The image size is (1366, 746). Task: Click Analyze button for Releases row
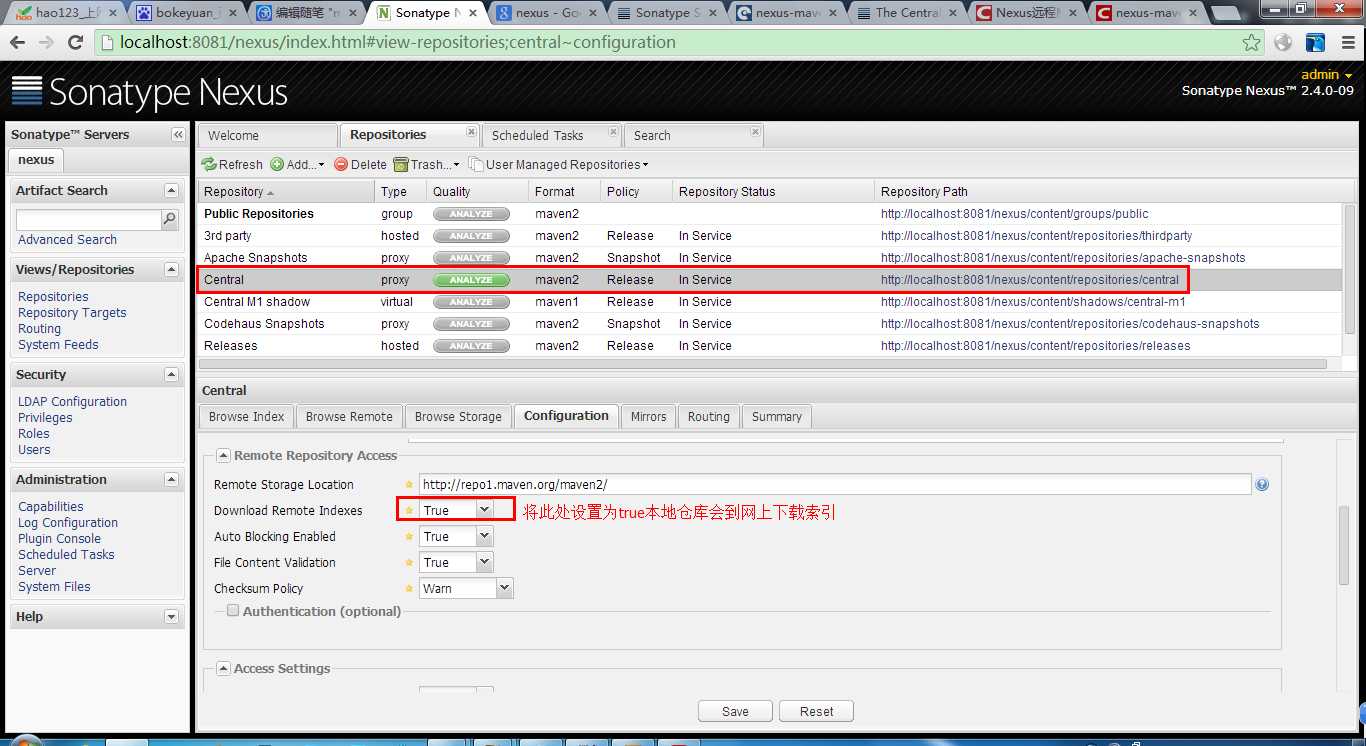471,346
